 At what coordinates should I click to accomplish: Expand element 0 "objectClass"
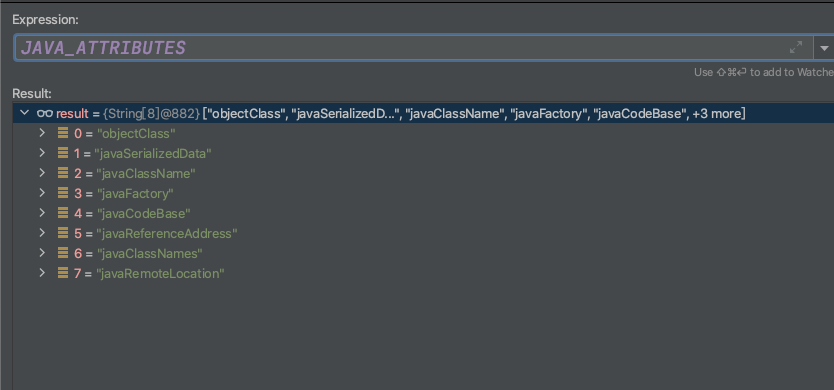[43, 133]
